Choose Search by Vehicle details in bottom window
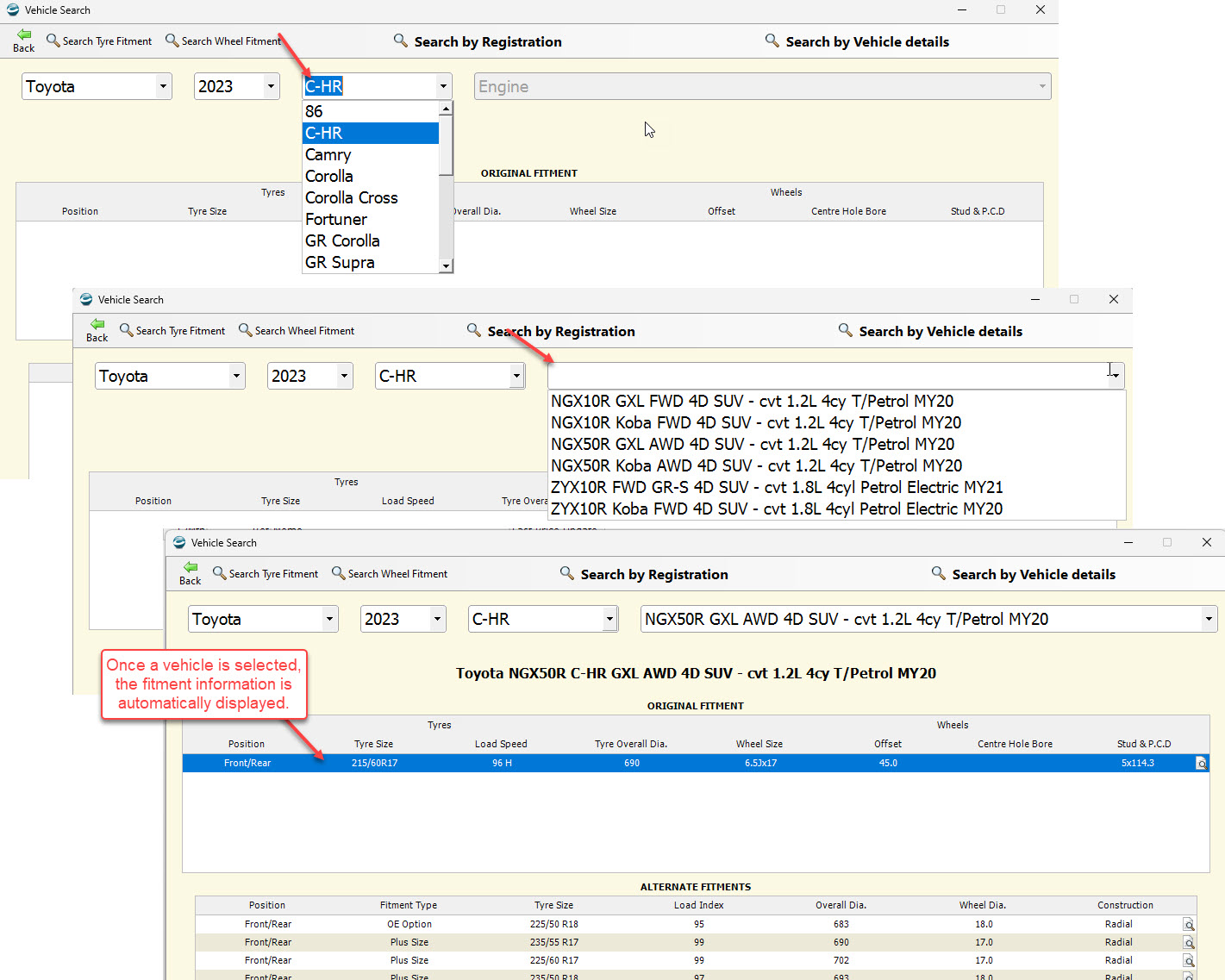1225x980 pixels. (1023, 574)
